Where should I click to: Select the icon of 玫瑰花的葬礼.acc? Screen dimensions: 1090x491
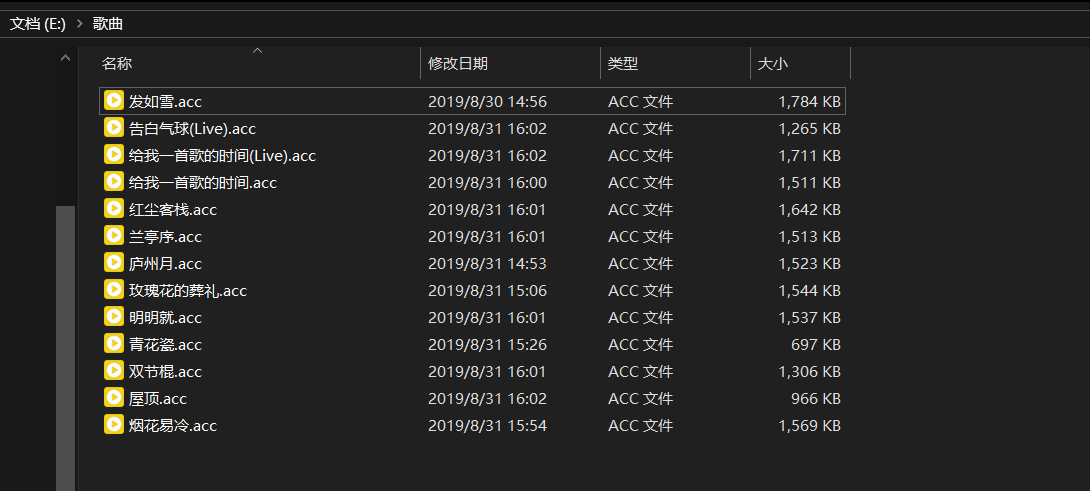114,290
